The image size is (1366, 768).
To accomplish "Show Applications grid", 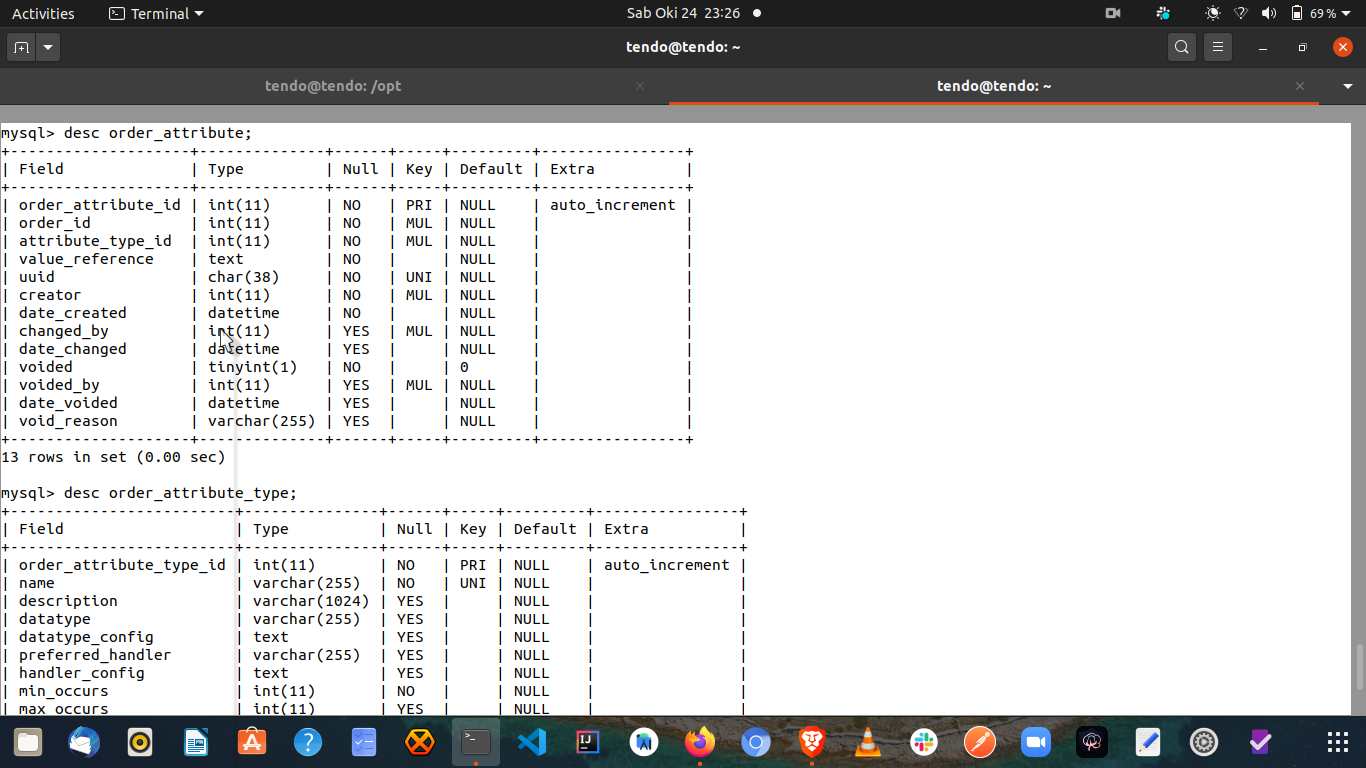I will click(1338, 742).
